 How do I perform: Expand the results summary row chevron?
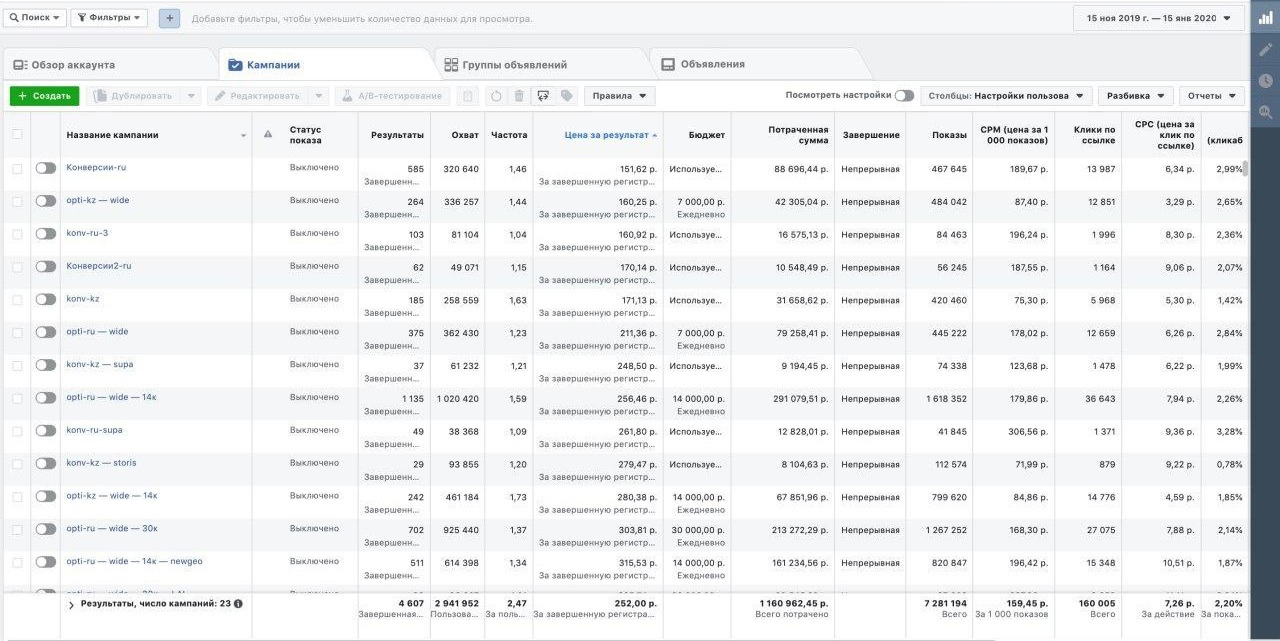(71, 605)
